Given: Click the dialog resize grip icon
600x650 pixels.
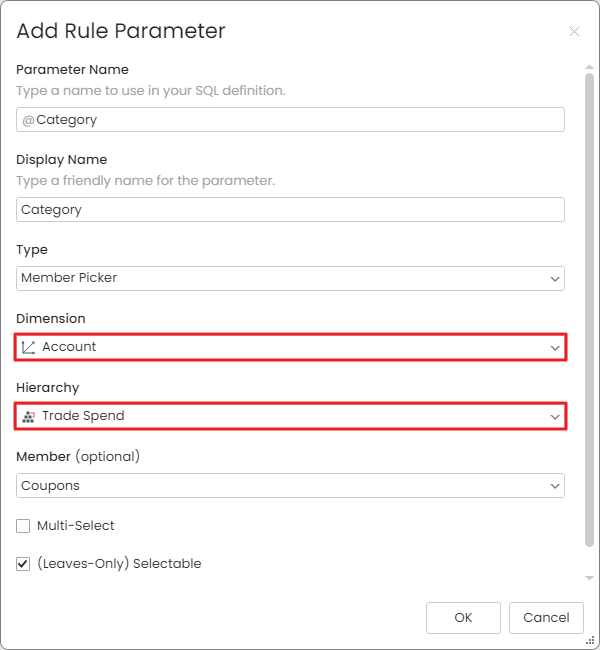Looking at the screenshot, I should pyautogui.click(x=590, y=641).
